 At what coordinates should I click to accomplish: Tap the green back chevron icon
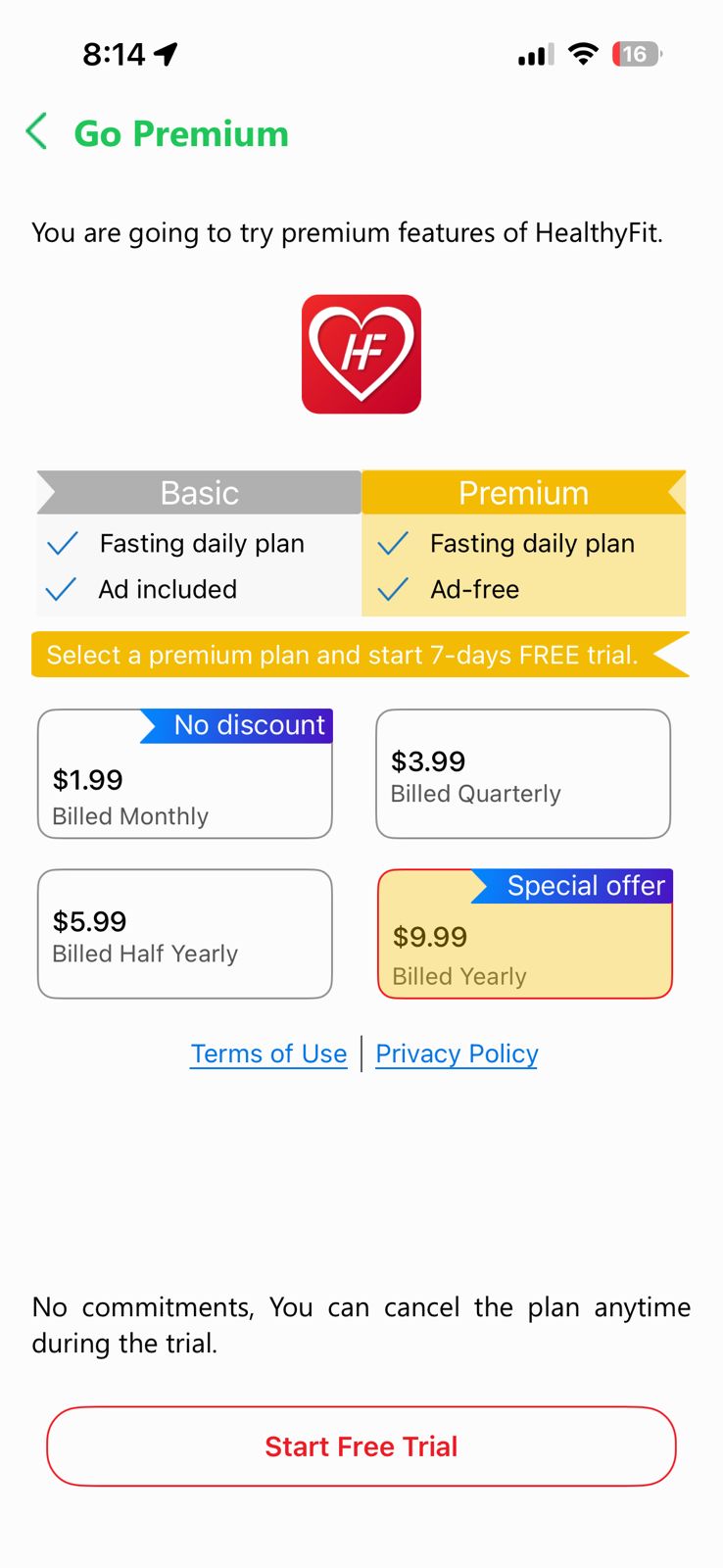pos(37,131)
